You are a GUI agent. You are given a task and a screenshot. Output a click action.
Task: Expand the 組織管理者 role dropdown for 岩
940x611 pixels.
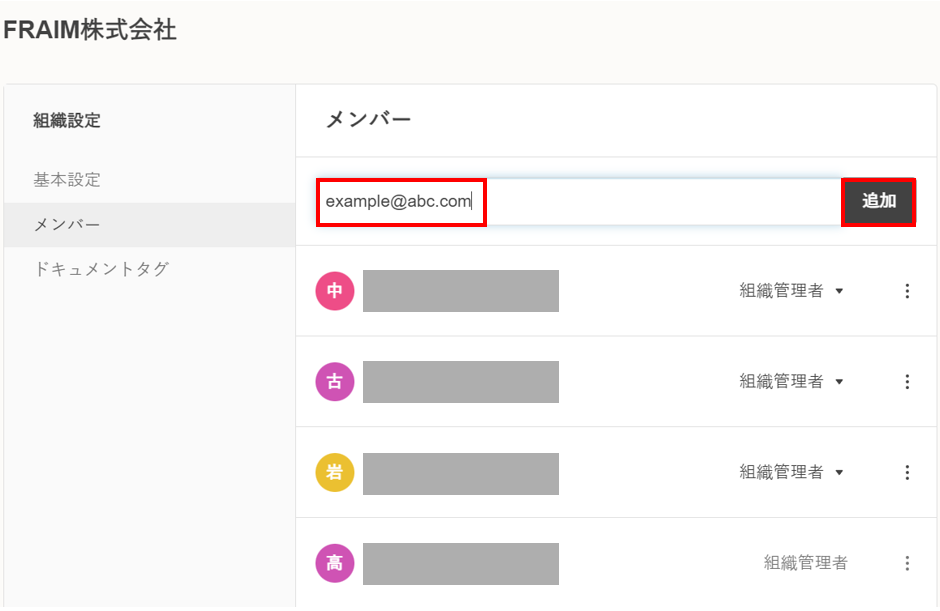[x=792, y=472]
